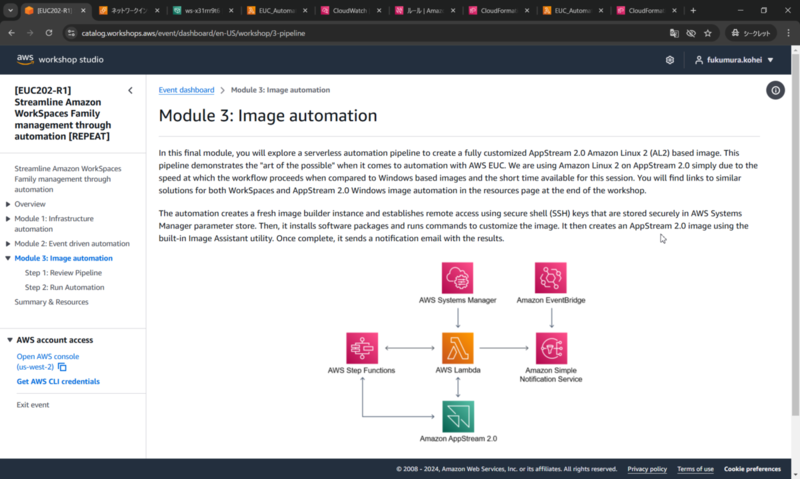This screenshot has height=479, width=800.
Task: Switch to the first EUC_Automa browser tab
Action: [275, 10]
